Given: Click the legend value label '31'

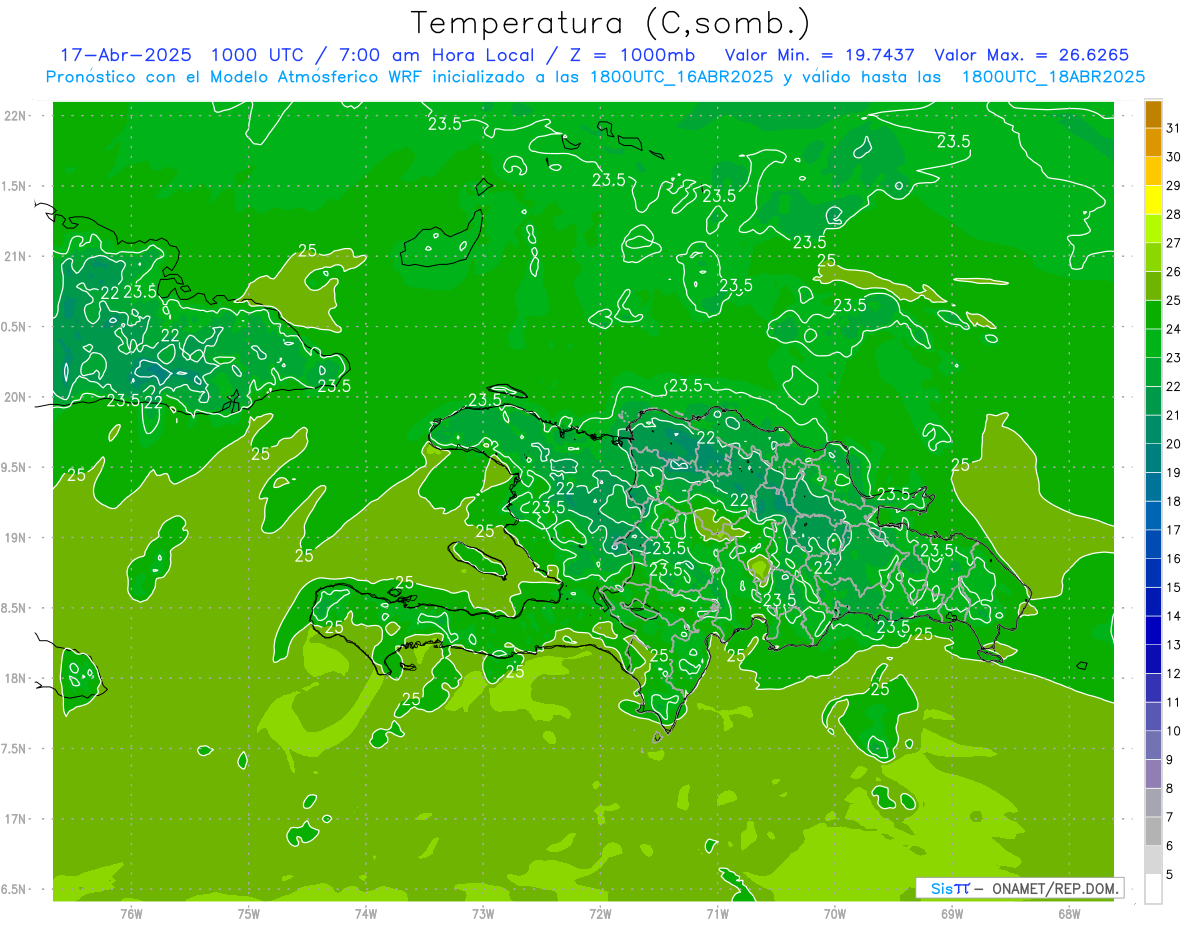Looking at the screenshot, I should click(1174, 128).
